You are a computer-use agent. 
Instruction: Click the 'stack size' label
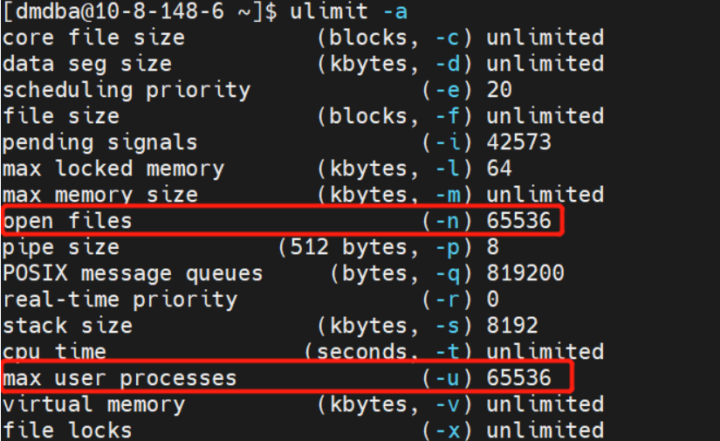[x=68, y=326]
